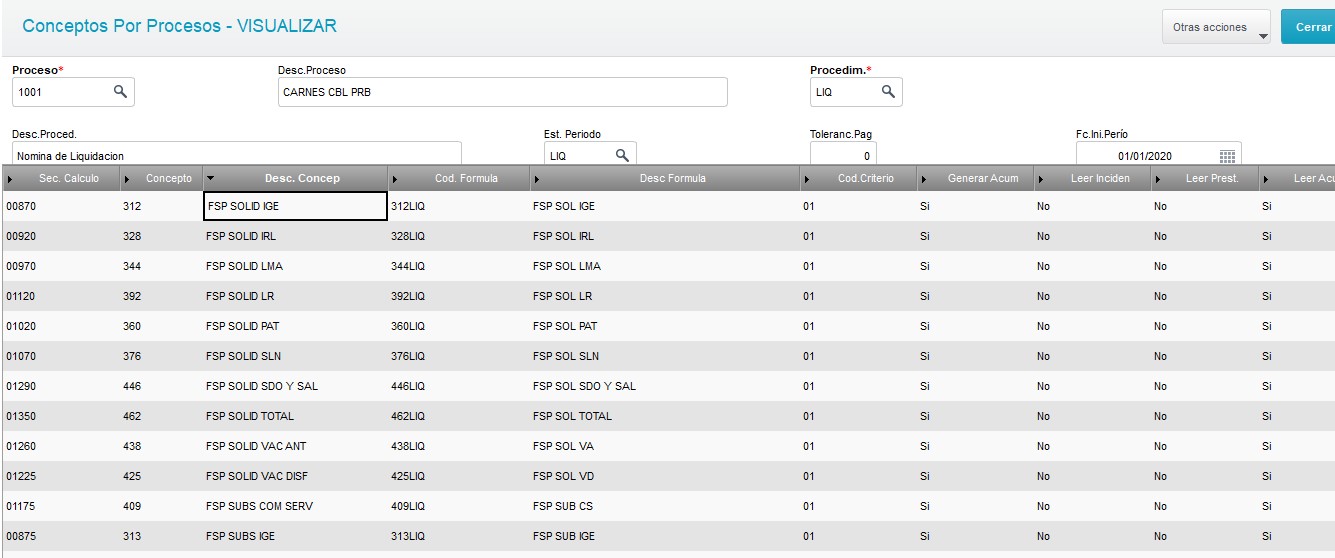Click the Desc.Proced. field Nomina de Liquidacion
Viewport: 1335px width, 558px height.
pos(236,155)
